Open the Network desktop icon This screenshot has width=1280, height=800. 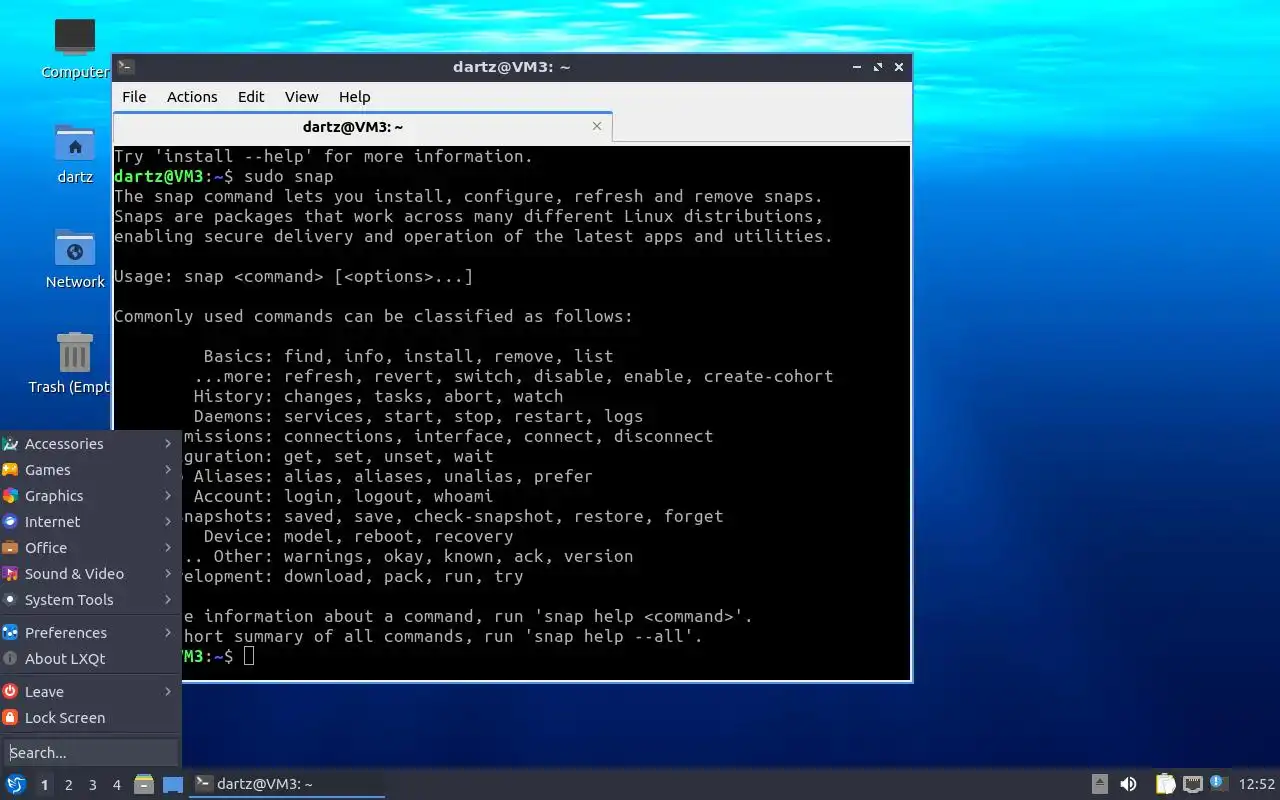75,249
